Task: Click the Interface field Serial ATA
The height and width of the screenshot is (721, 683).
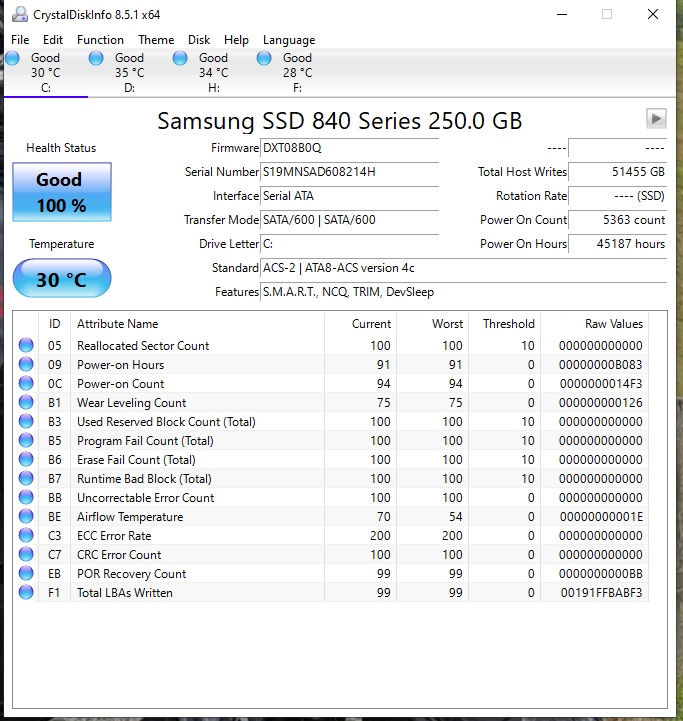Action: coord(349,196)
